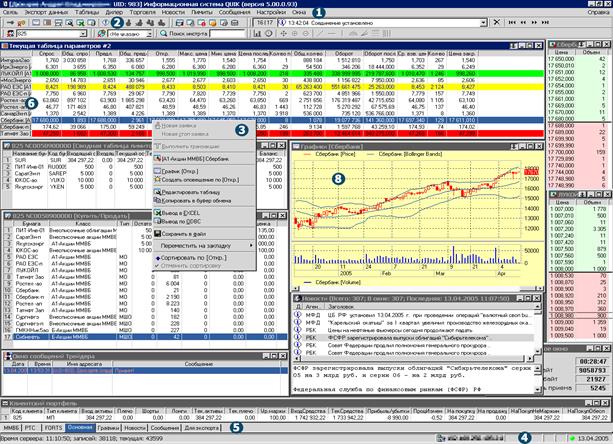Screen dimensions: 613x444
Task: Click the 13.04.2005 status bar date
Action: click(x=593, y=439)
